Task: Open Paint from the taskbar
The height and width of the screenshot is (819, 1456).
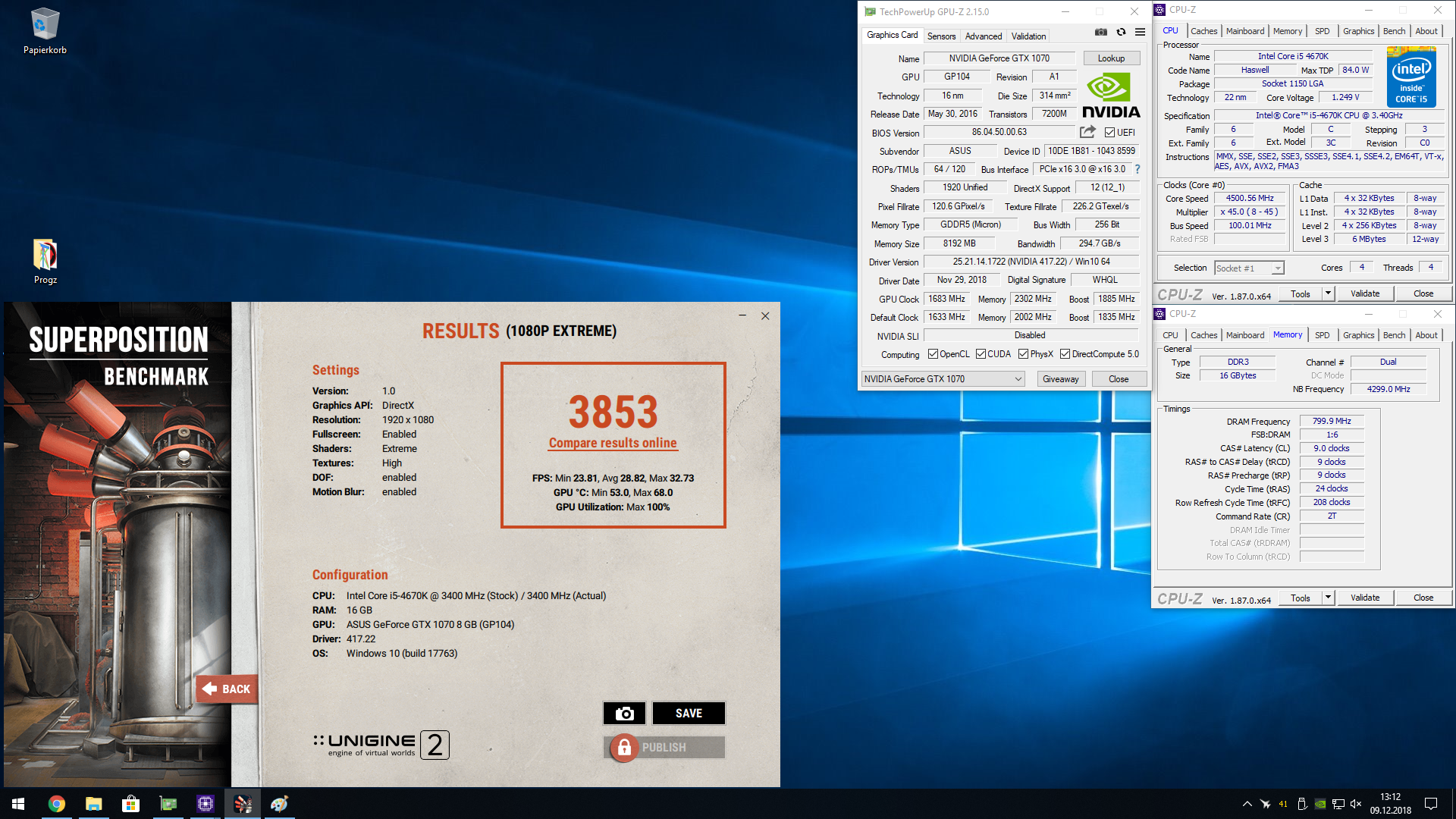Action: [x=279, y=804]
